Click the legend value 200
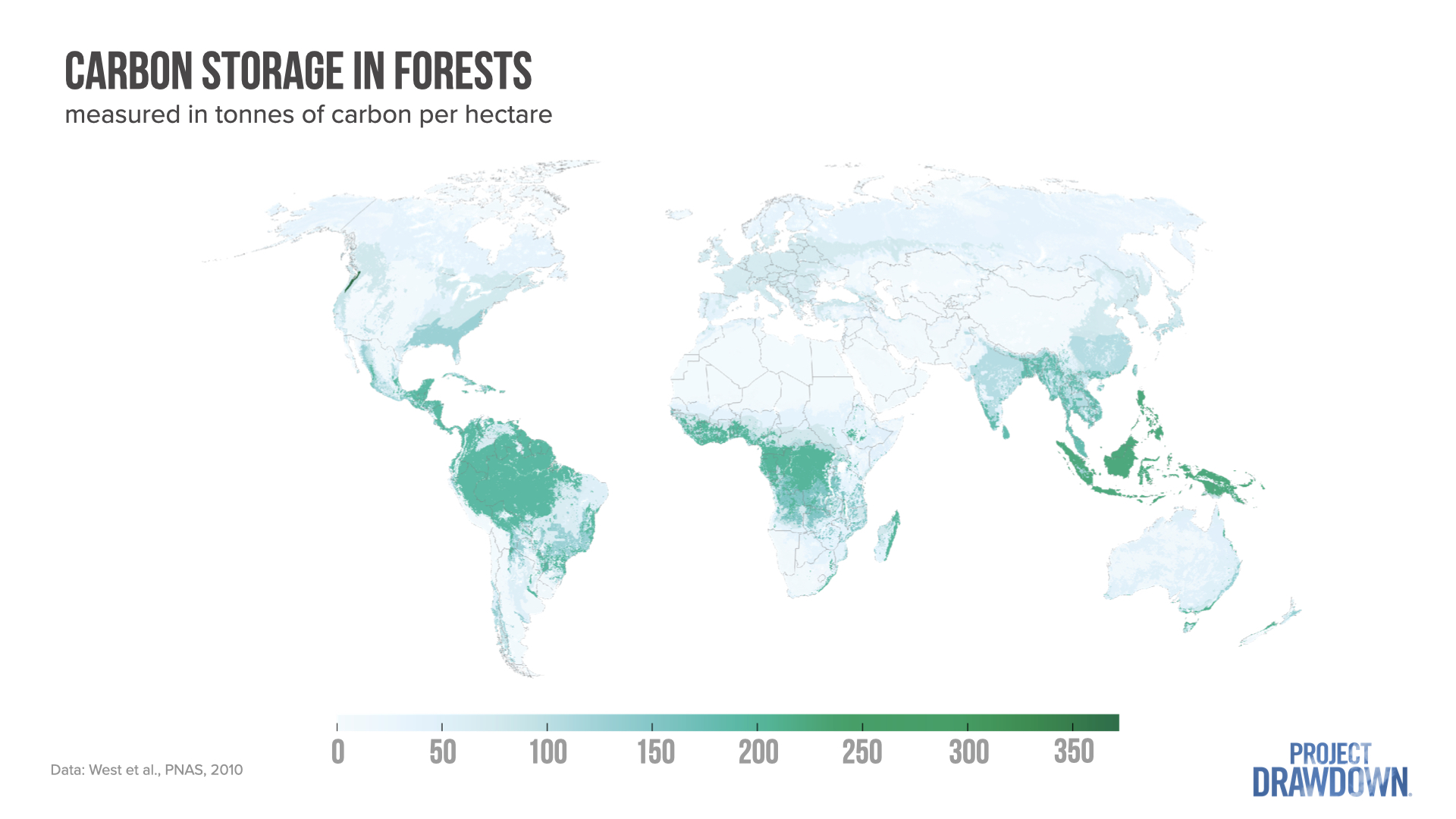Viewport: 1456px width, 819px height. click(759, 752)
